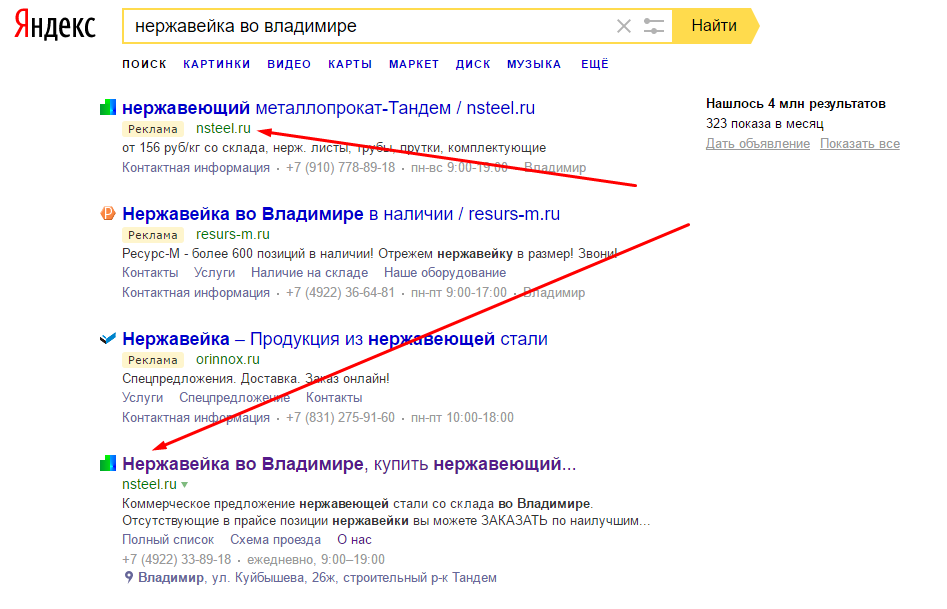Open Схема проезда sitelink

click(275, 540)
